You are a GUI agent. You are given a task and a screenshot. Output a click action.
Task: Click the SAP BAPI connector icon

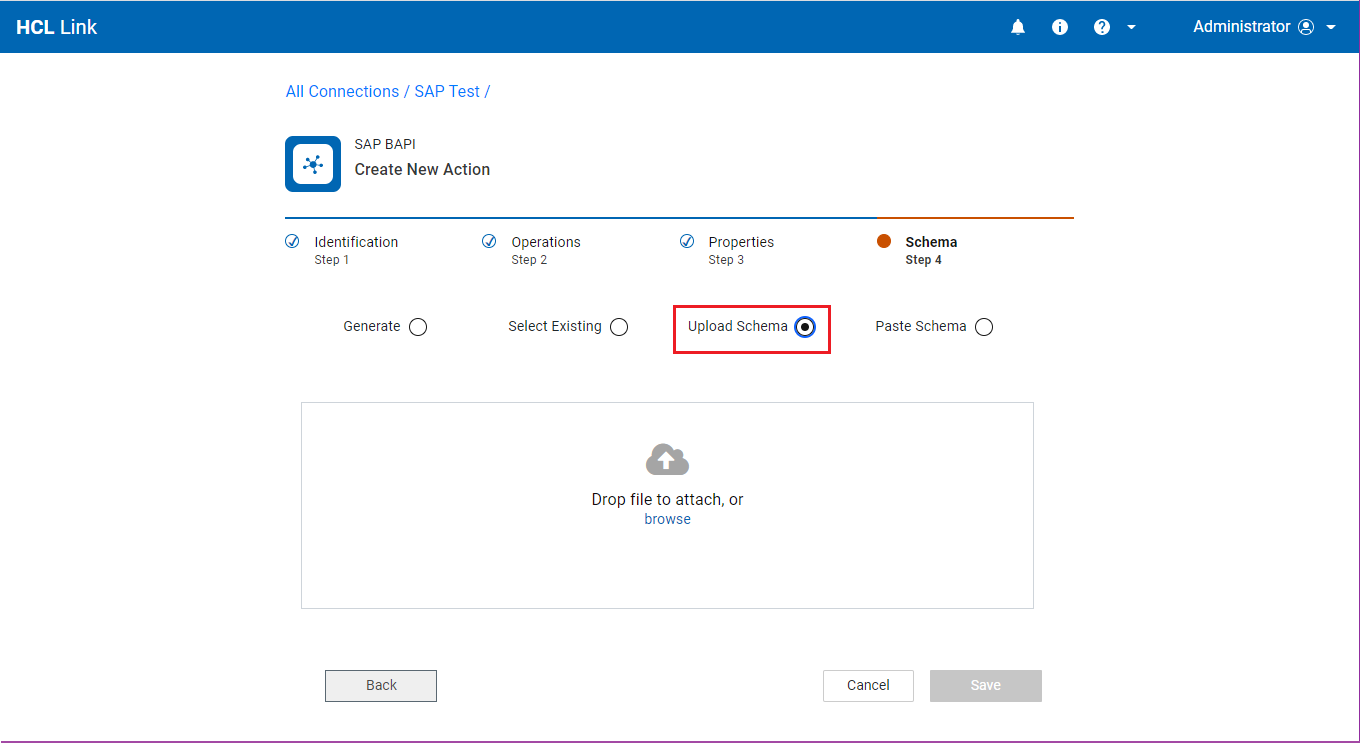(313, 164)
